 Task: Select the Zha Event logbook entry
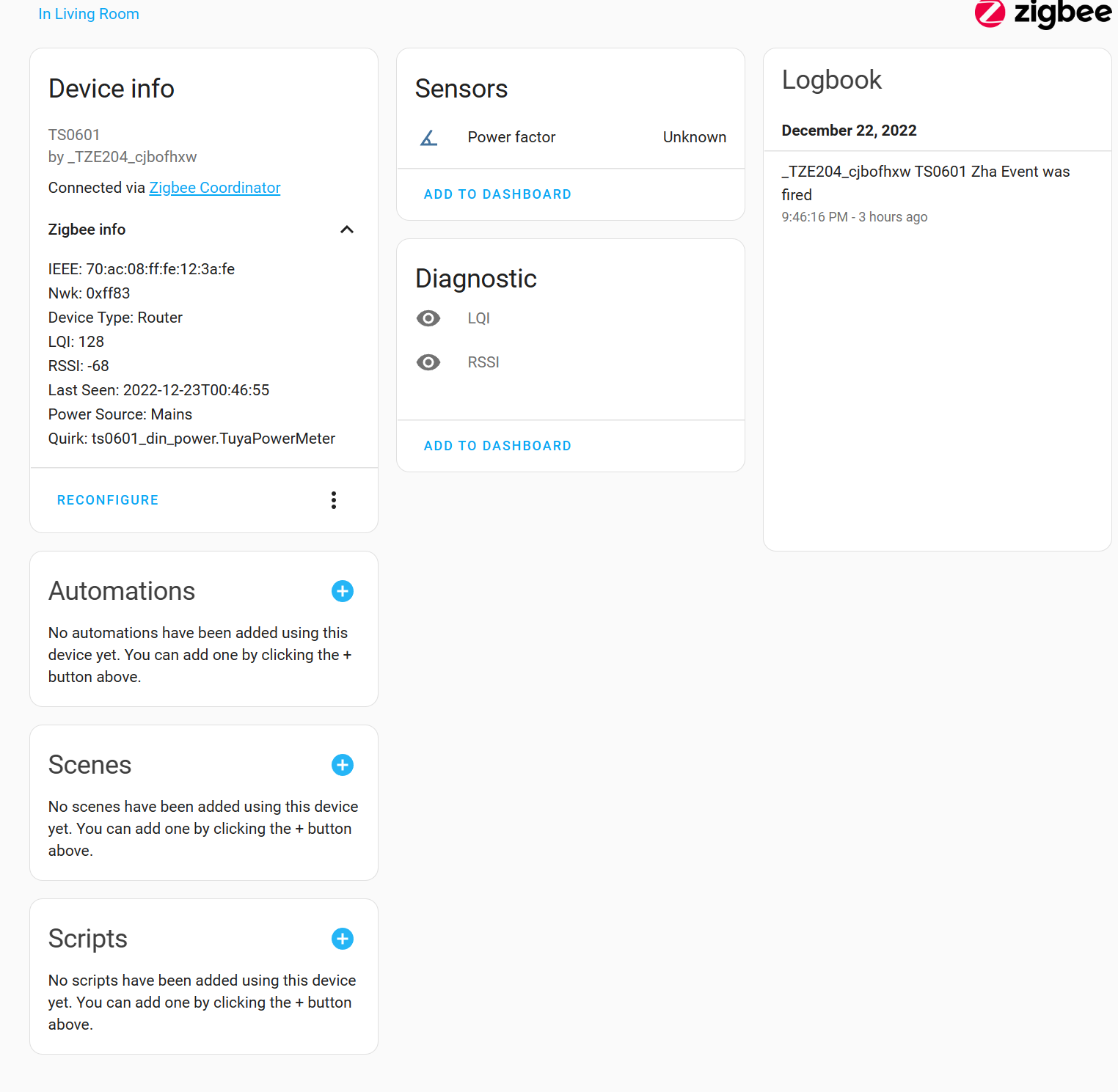tap(926, 183)
